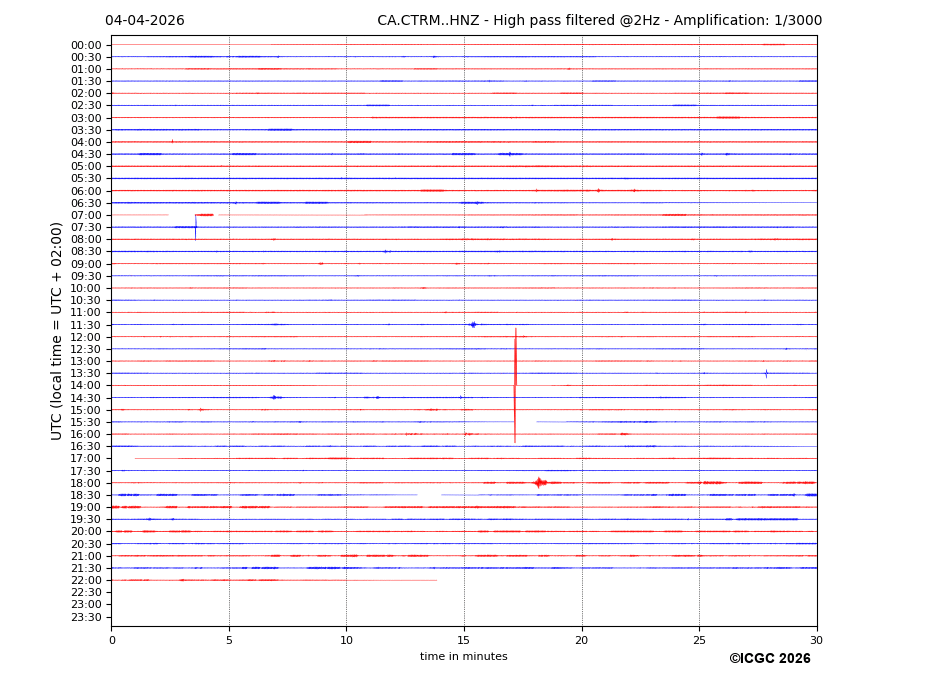The width and height of the screenshot is (927, 696).
Task: Click the 'time in minutes' axis label
Action: pyautogui.click(x=463, y=657)
